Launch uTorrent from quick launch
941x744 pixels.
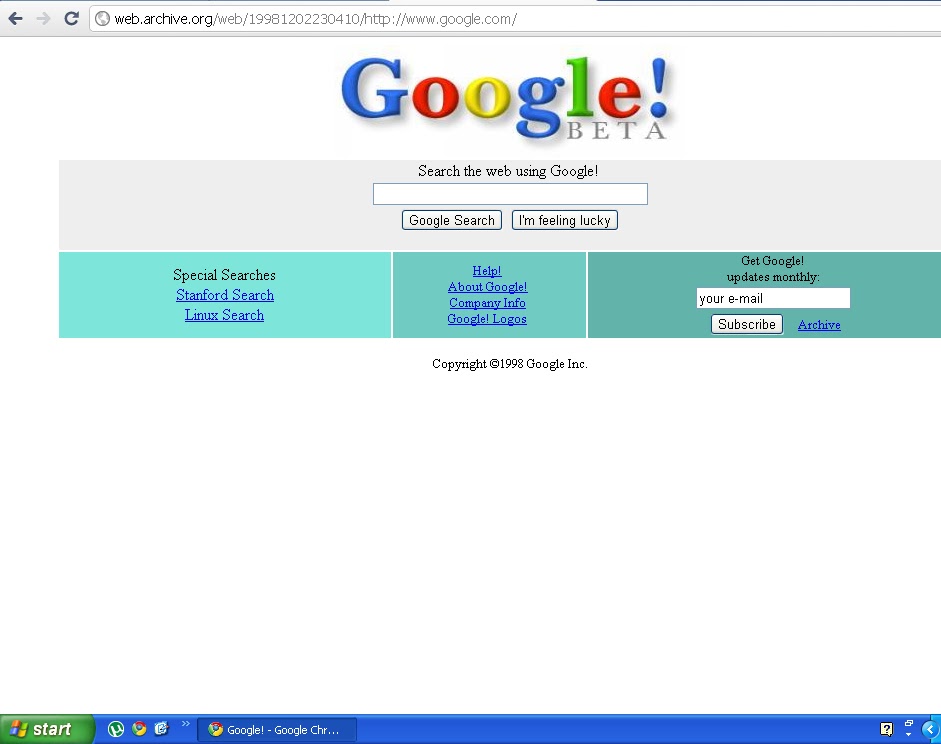pos(116,729)
